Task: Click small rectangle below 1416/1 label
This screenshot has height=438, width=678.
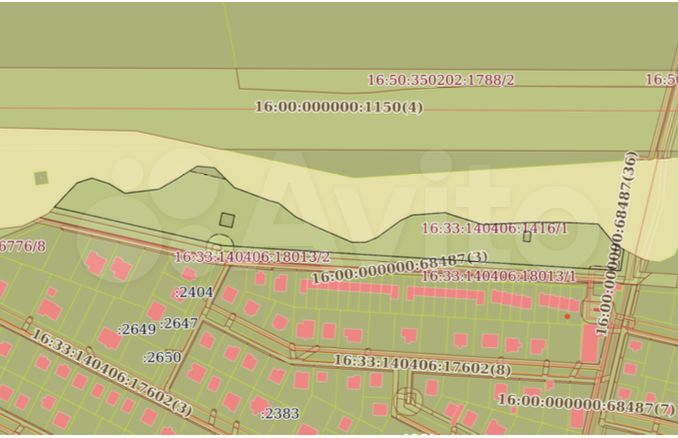Action: point(527,237)
